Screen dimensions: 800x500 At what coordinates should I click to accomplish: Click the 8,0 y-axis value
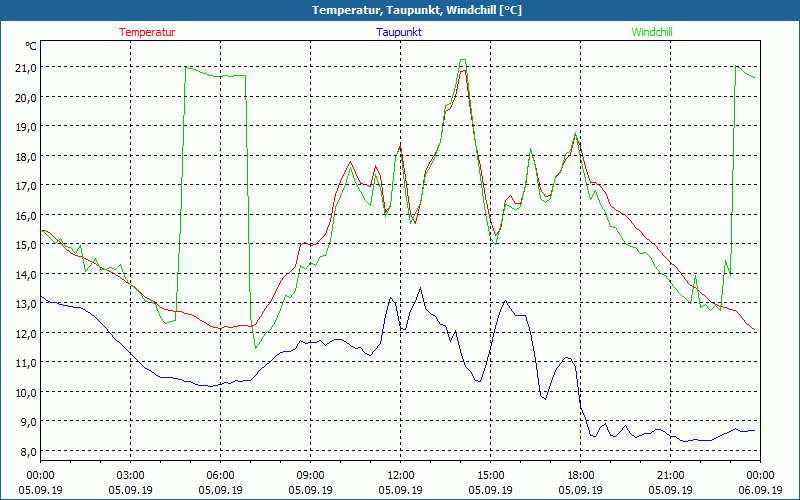(29, 451)
